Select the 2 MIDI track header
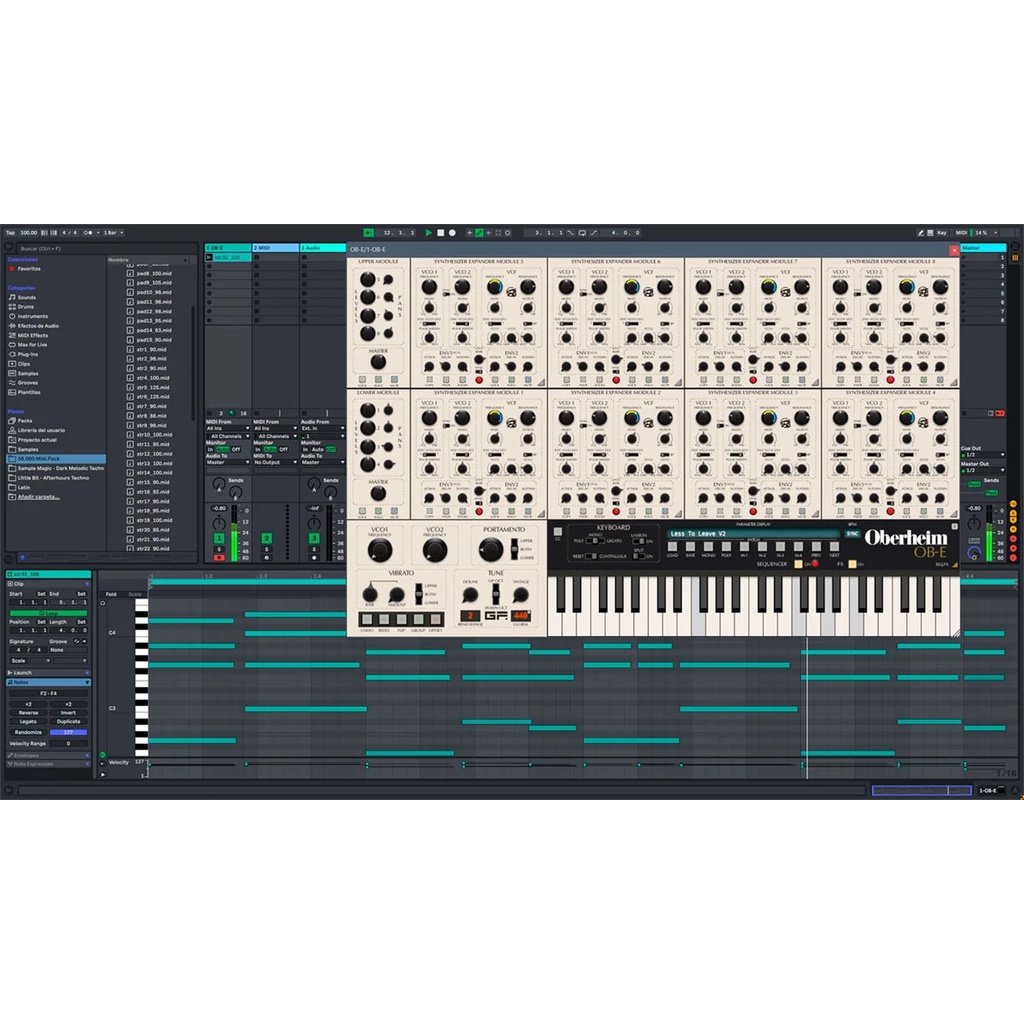 click(x=276, y=248)
